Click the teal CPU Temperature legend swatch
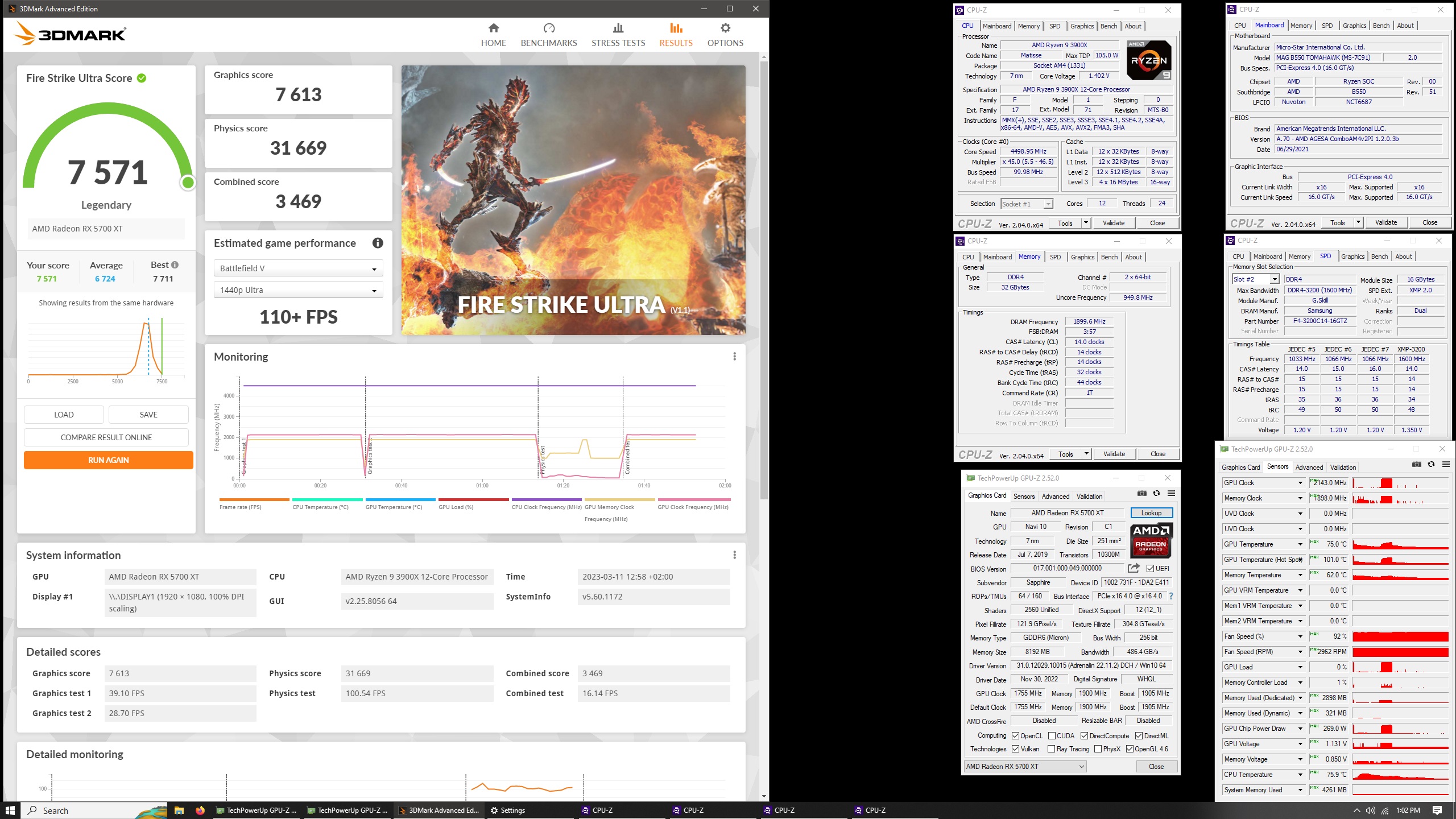The height and width of the screenshot is (819, 1456). coord(327,499)
